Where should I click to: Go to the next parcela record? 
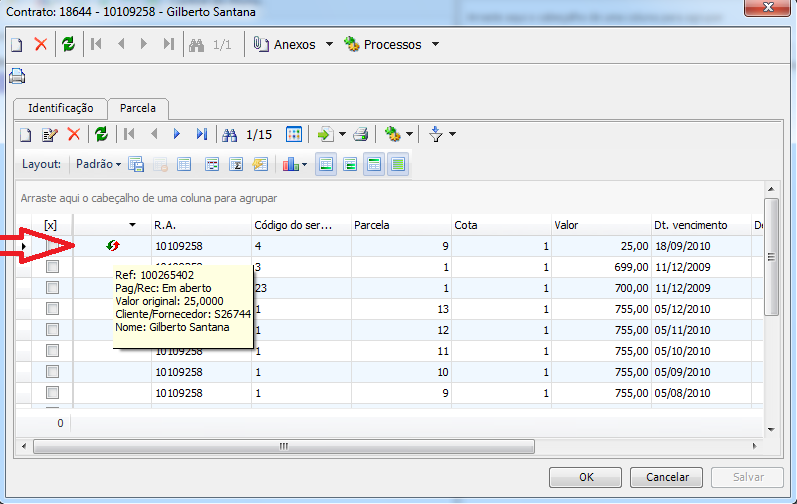(x=177, y=134)
